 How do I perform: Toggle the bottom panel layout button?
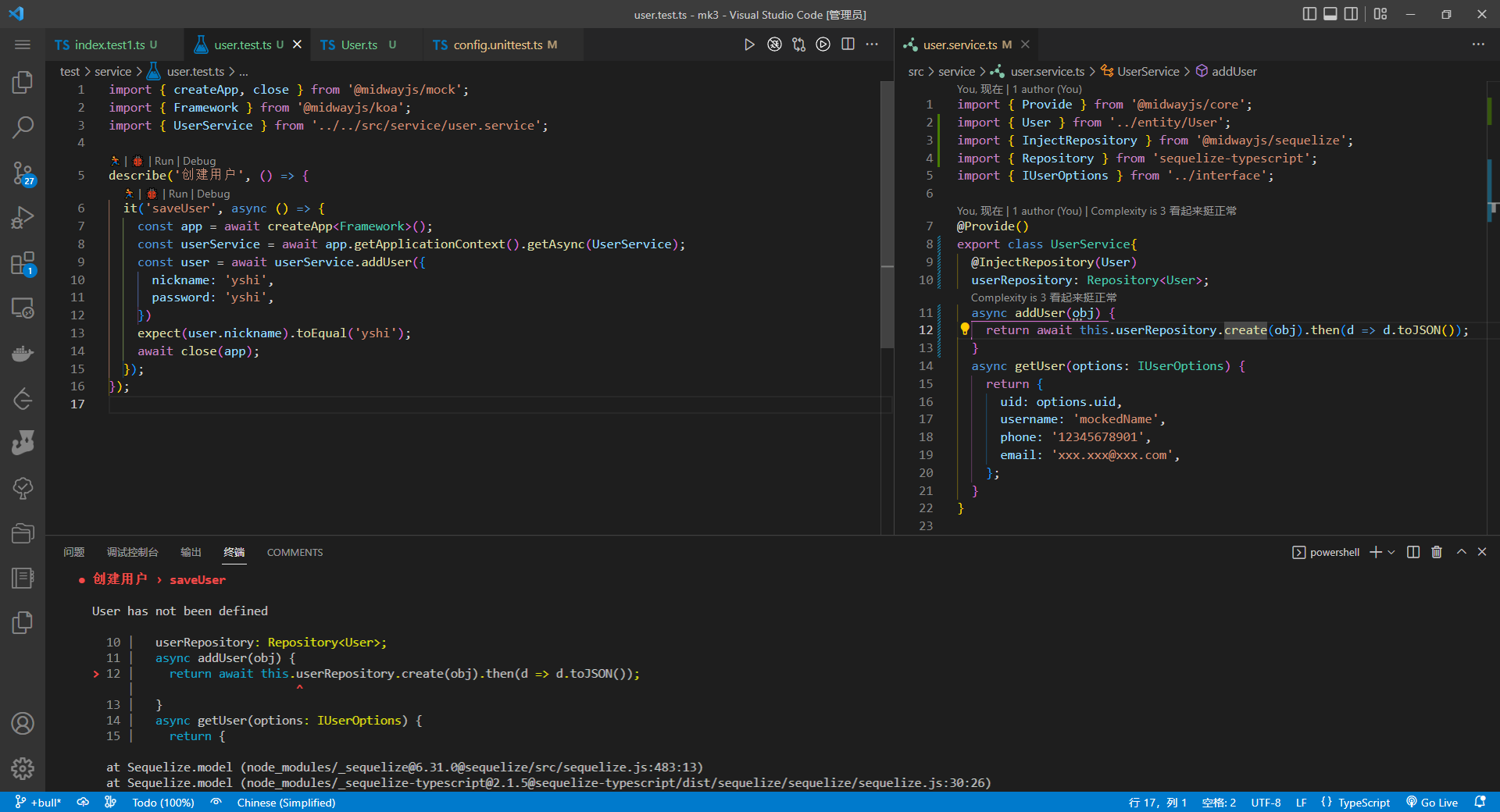(x=1330, y=14)
